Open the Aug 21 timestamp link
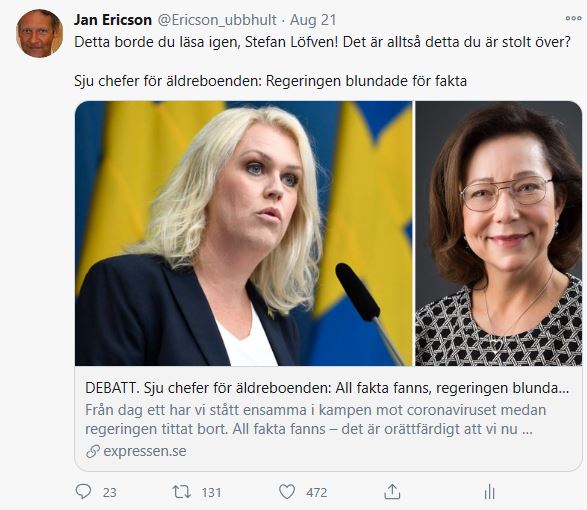Screen dimensions: 587x510 coord(313,20)
